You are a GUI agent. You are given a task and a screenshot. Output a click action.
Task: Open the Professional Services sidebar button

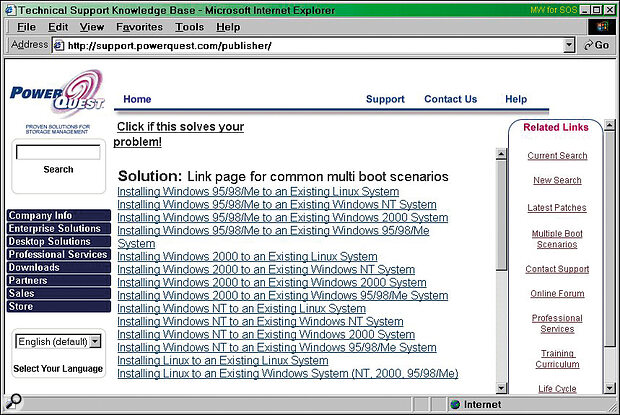click(59, 255)
